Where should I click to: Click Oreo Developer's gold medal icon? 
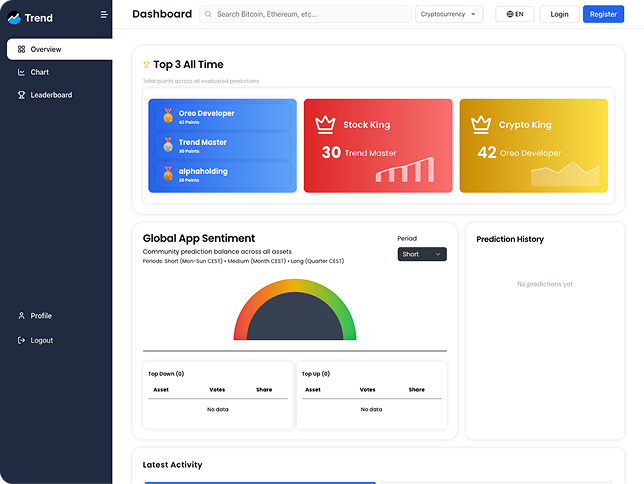[168, 116]
